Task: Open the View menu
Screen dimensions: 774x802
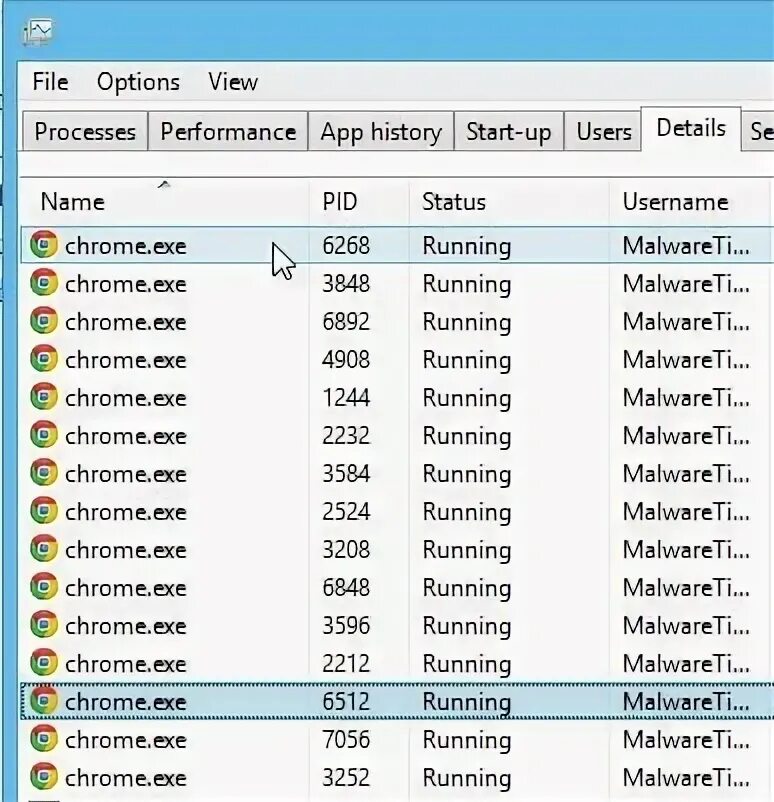Action: click(x=233, y=82)
